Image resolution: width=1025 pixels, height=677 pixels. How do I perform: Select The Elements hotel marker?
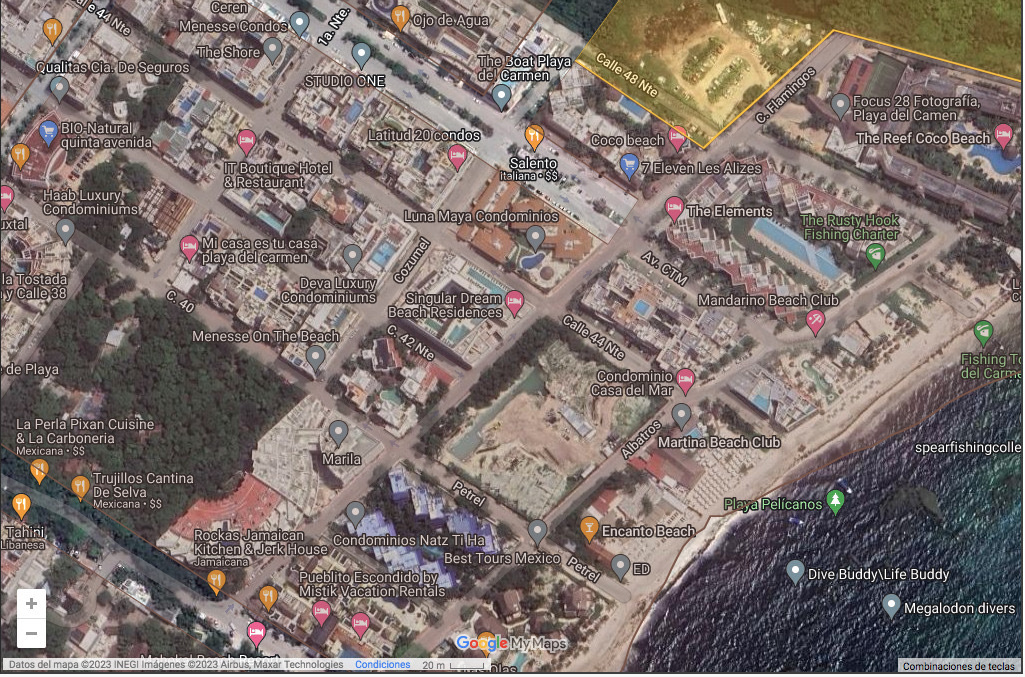click(675, 209)
